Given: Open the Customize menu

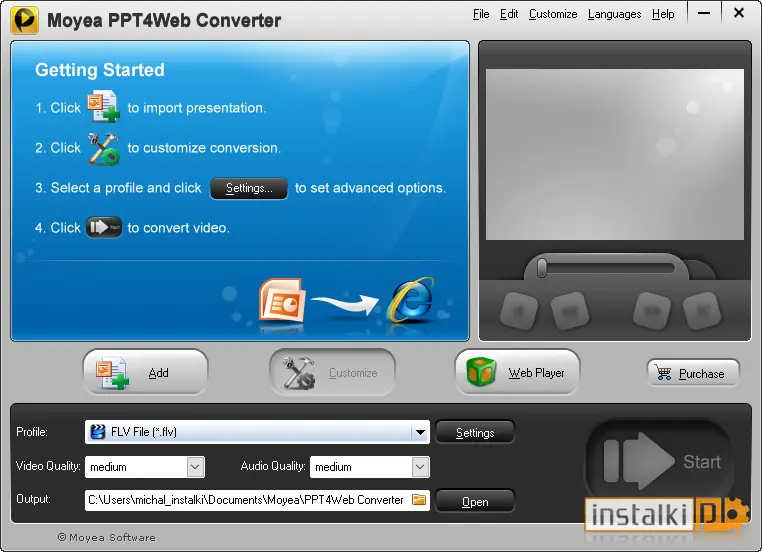Looking at the screenshot, I should click(x=553, y=14).
